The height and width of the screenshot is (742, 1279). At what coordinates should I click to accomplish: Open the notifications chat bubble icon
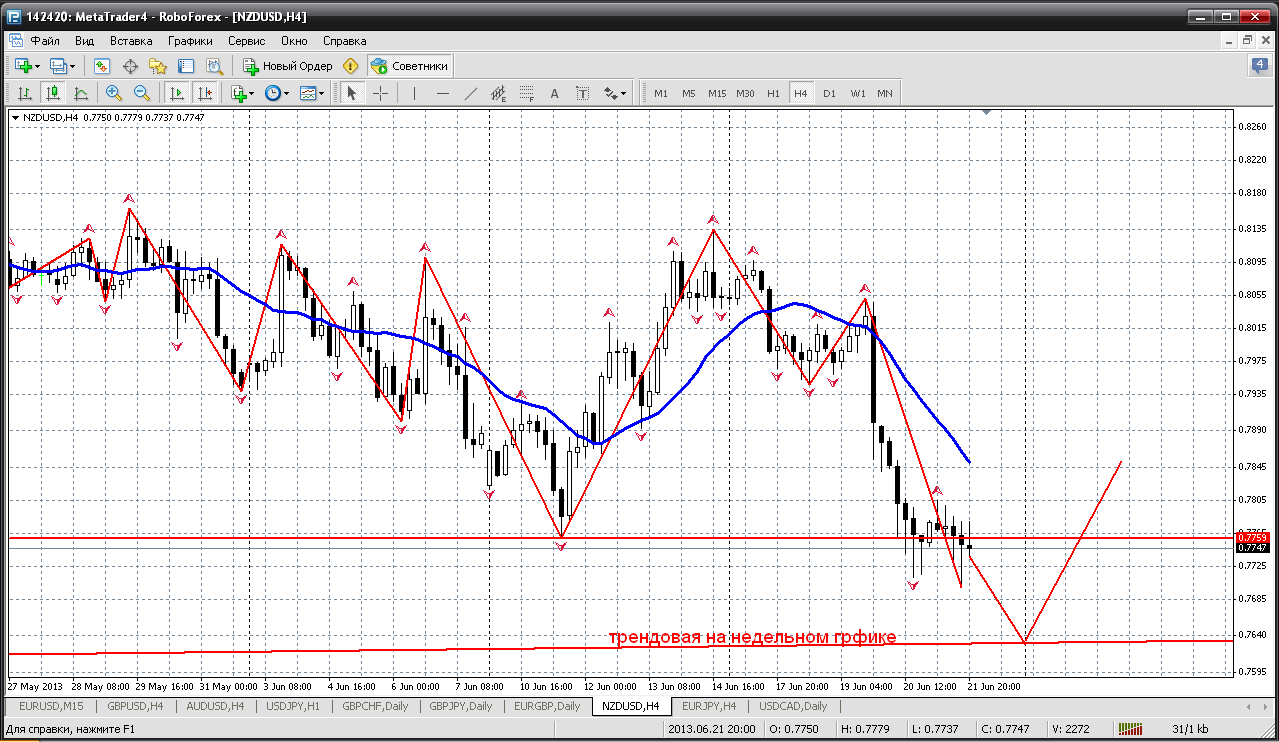pyautogui.click(x=1259, y=66)
